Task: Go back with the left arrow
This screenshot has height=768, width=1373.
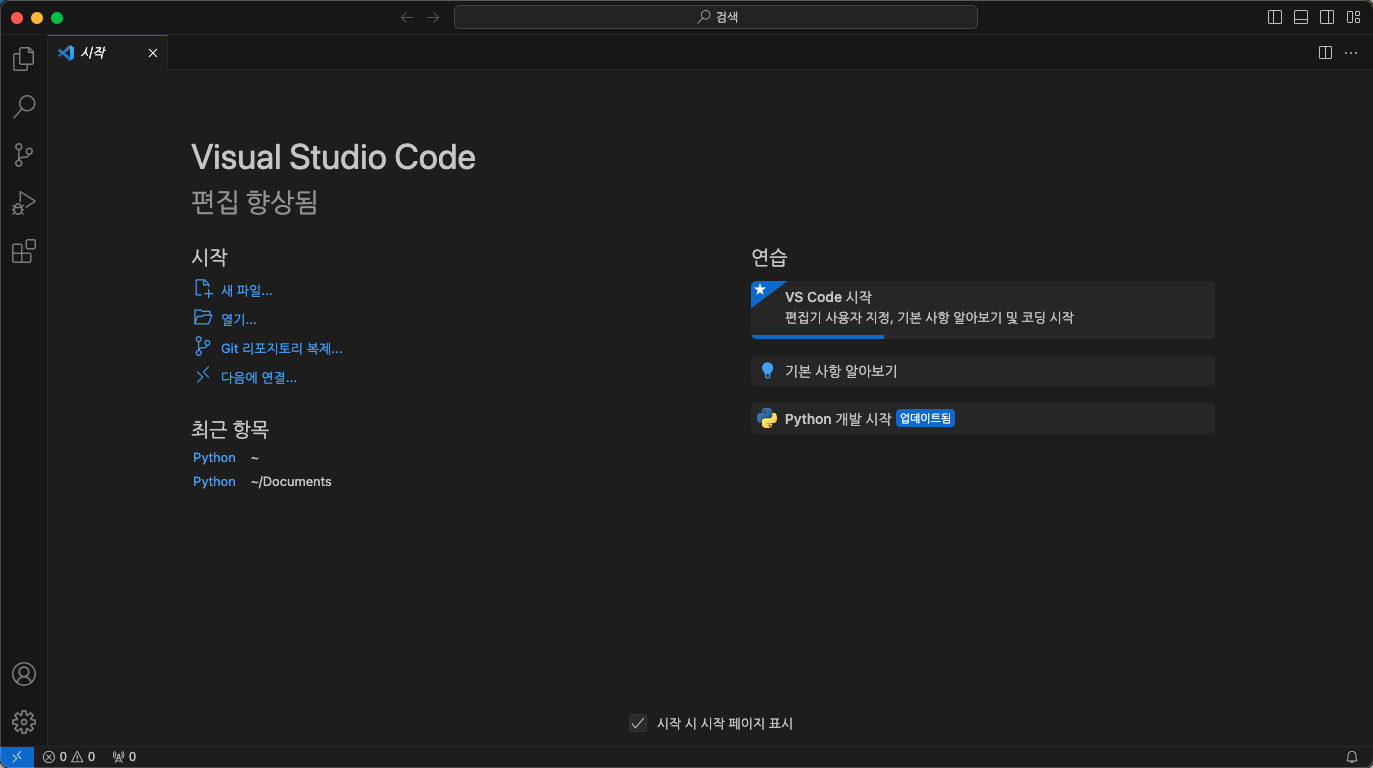Action: click(407, 17)
